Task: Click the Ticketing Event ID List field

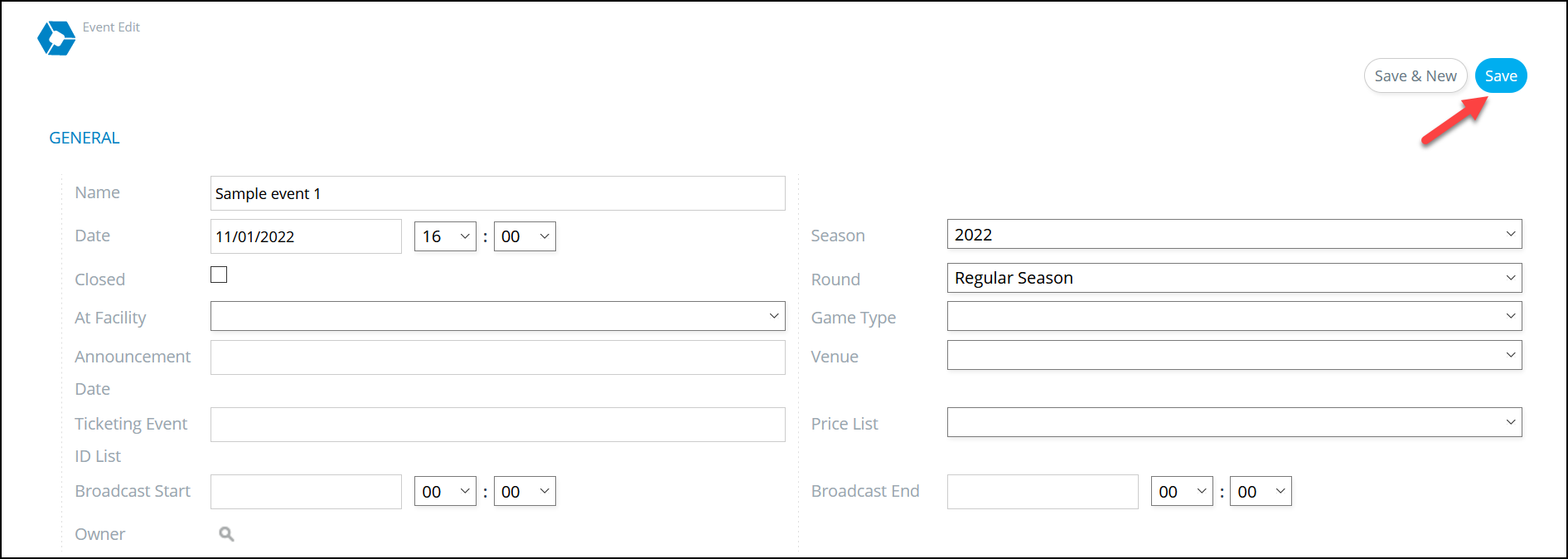Action: pos(497,425)
